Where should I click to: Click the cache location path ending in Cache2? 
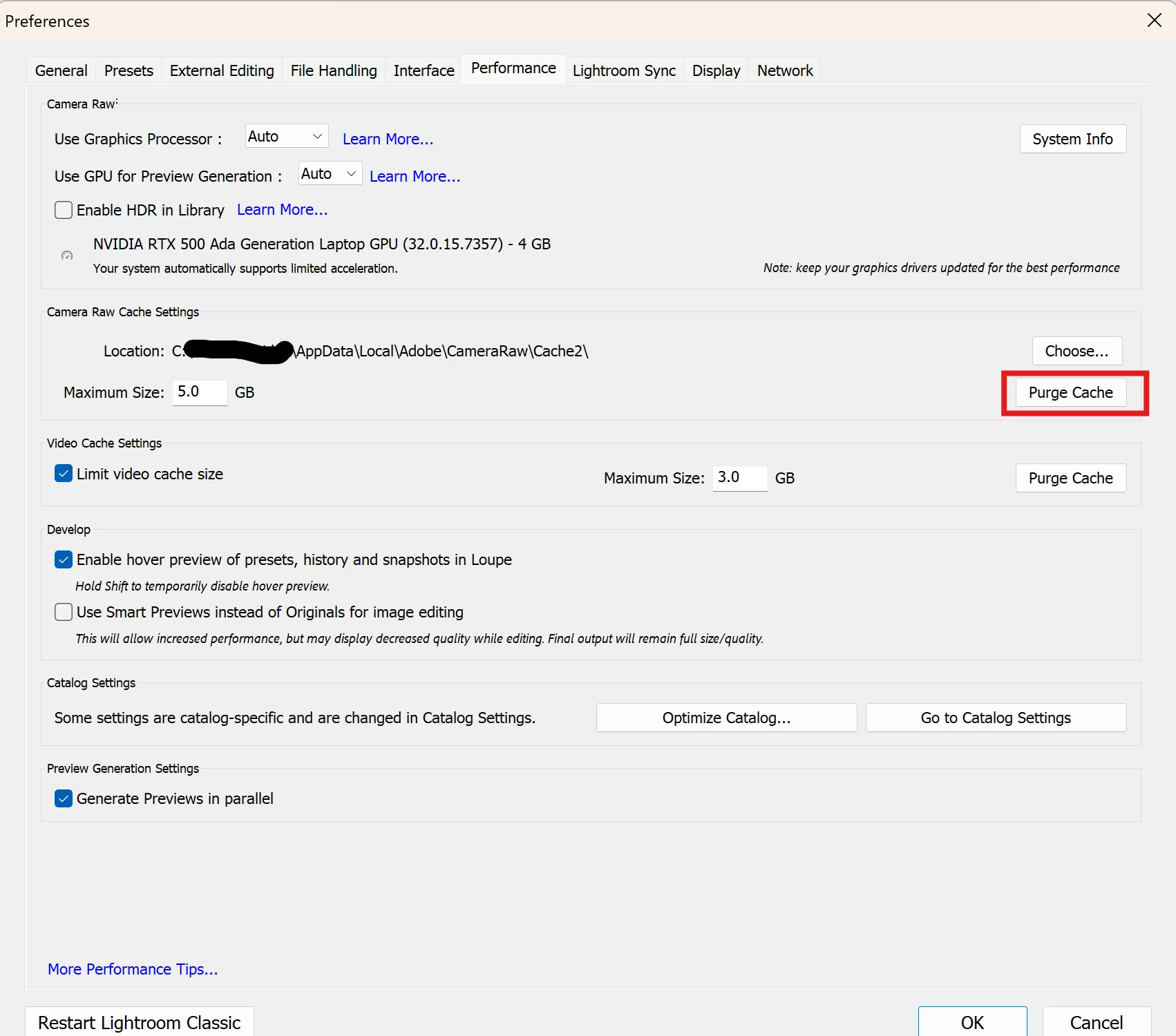coord(380,351)
